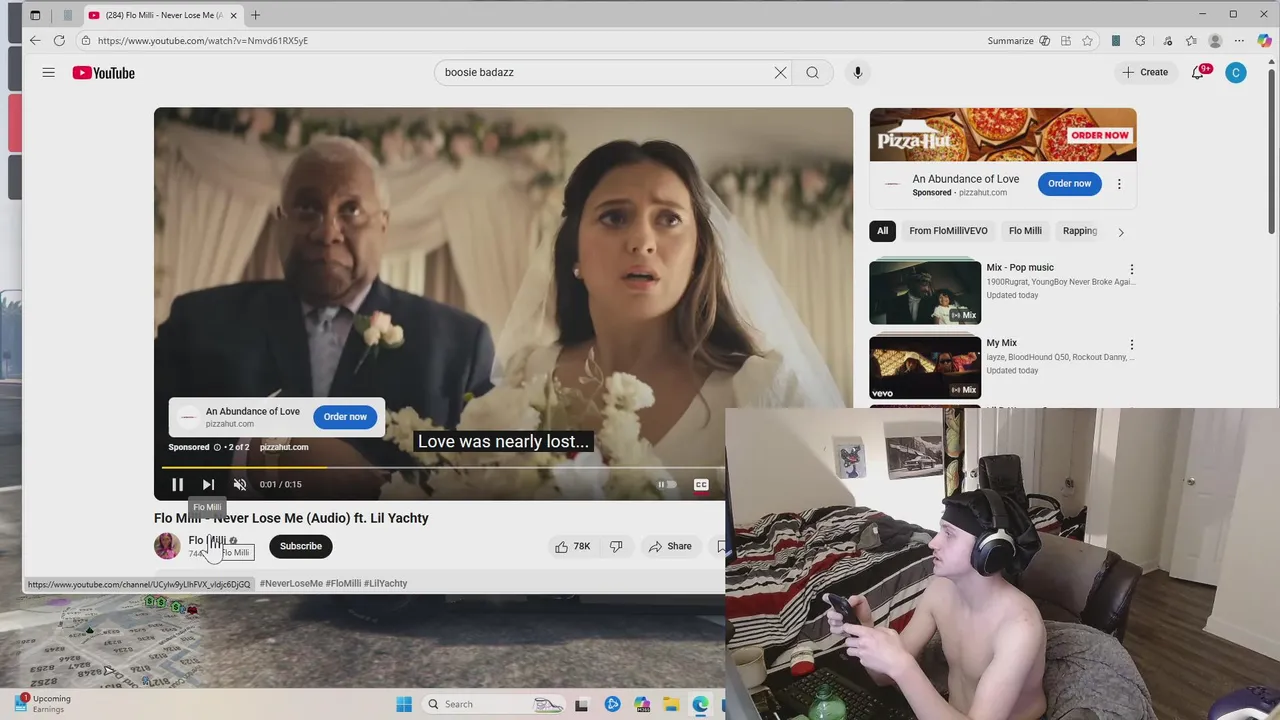Start voice search with microphone
This screenshot has height=720, width=1280.
(x=857, y=72)
